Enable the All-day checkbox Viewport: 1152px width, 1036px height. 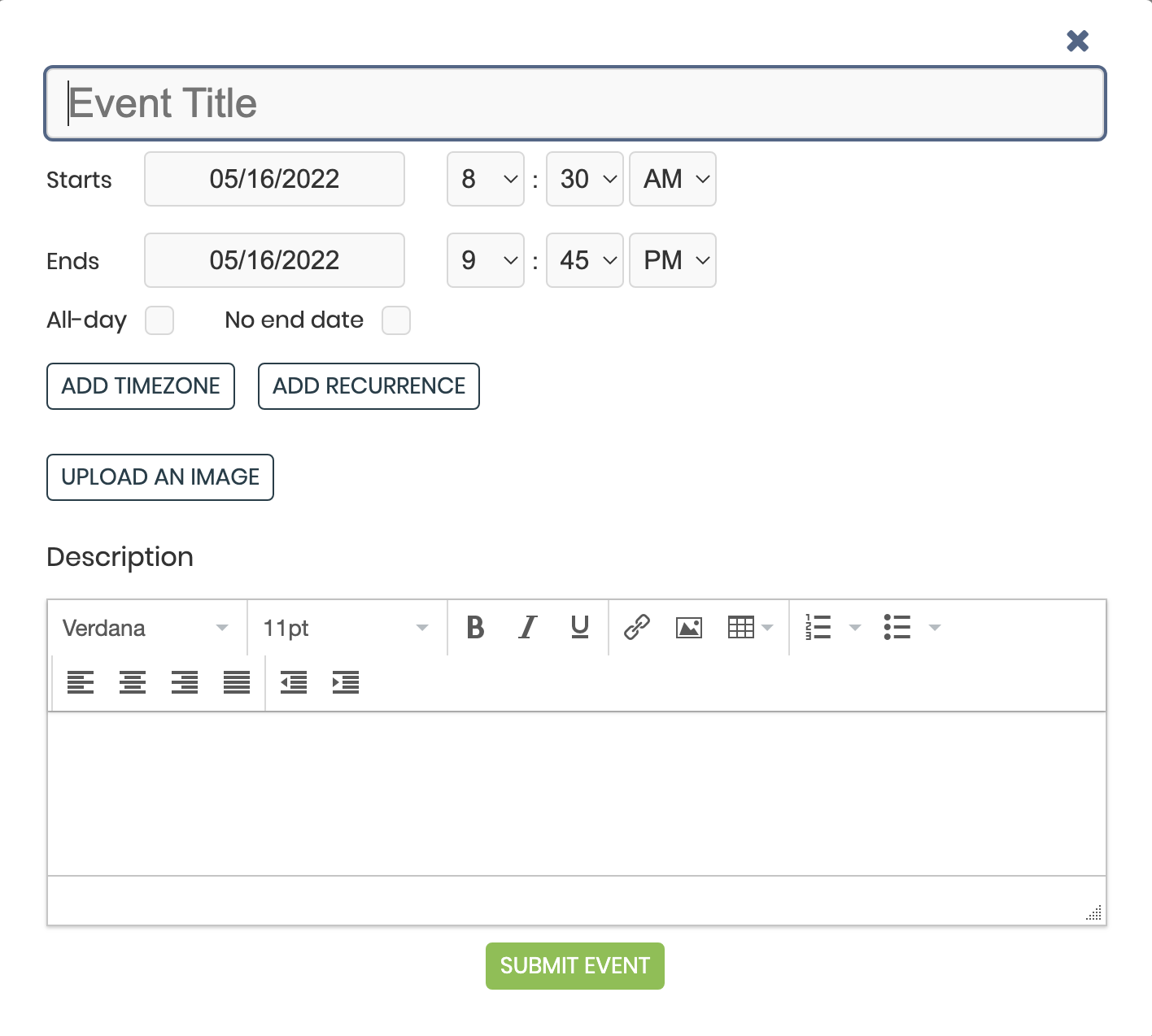[159, 320]
